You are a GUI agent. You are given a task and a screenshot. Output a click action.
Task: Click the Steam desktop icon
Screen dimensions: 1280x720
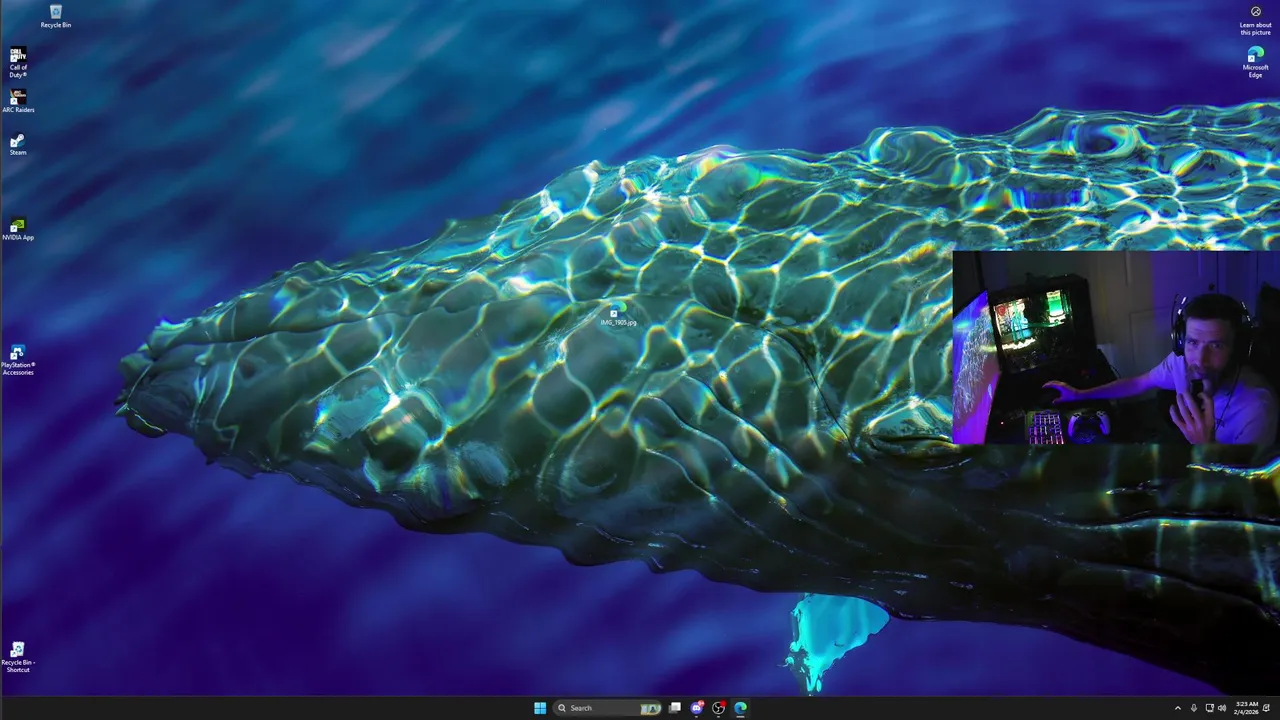18,144
